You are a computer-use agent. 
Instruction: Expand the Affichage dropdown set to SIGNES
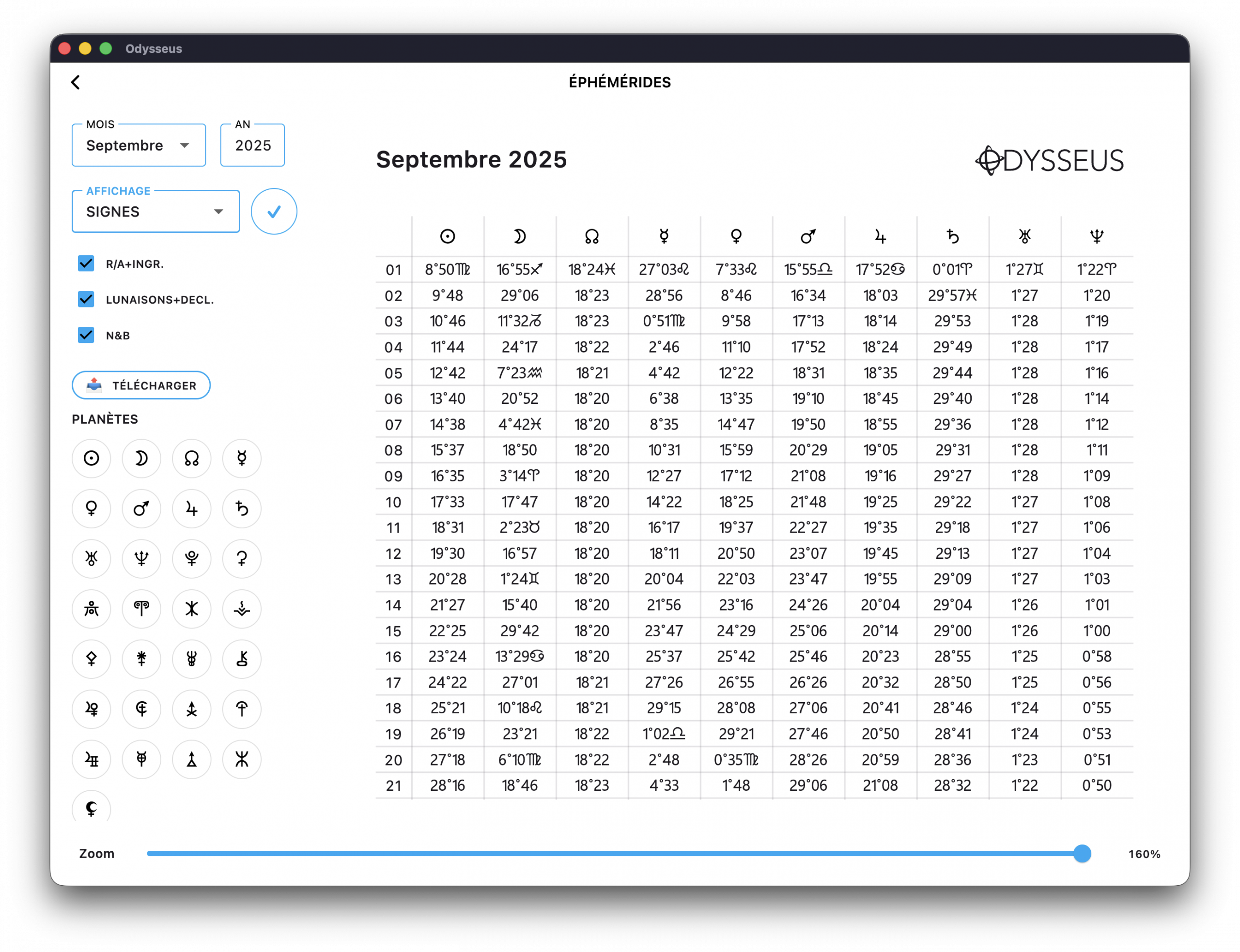155,212
